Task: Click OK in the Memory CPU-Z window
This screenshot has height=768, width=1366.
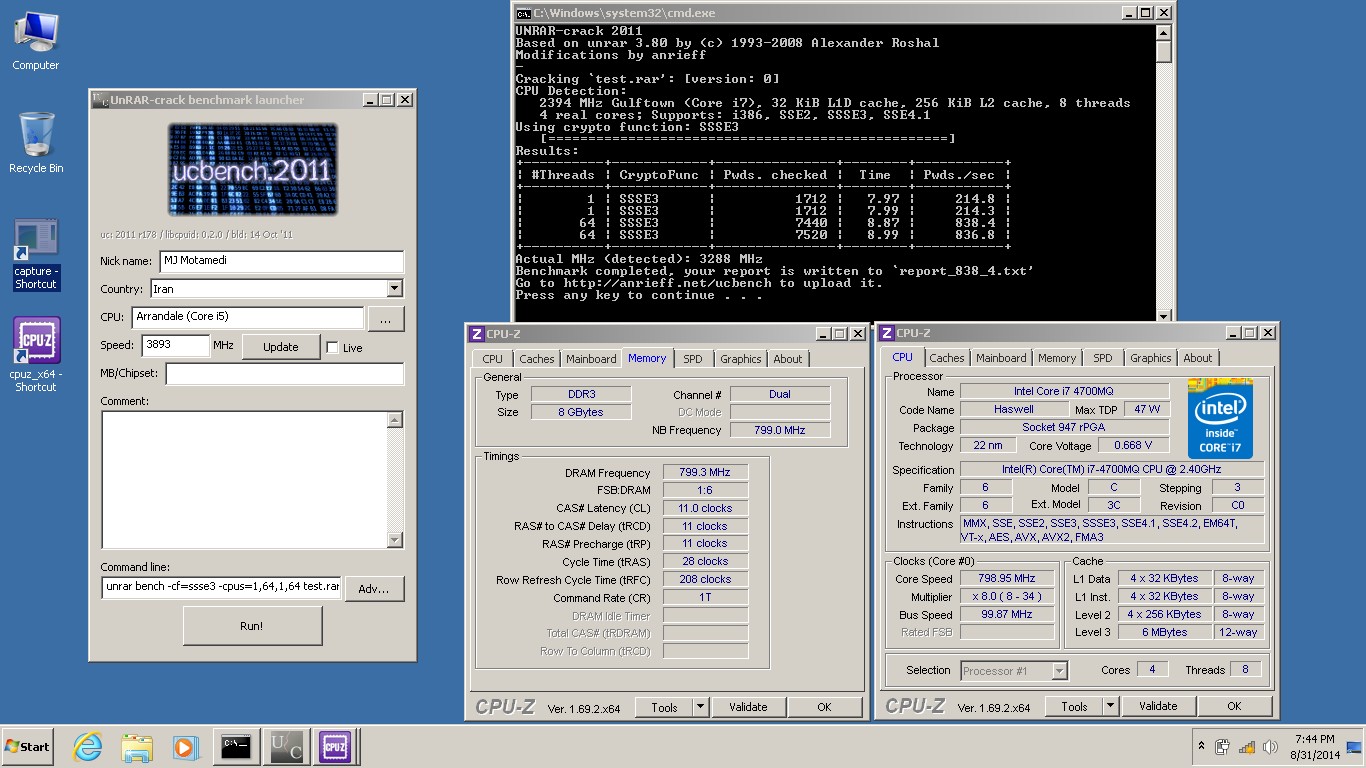Action: (824, 707)
